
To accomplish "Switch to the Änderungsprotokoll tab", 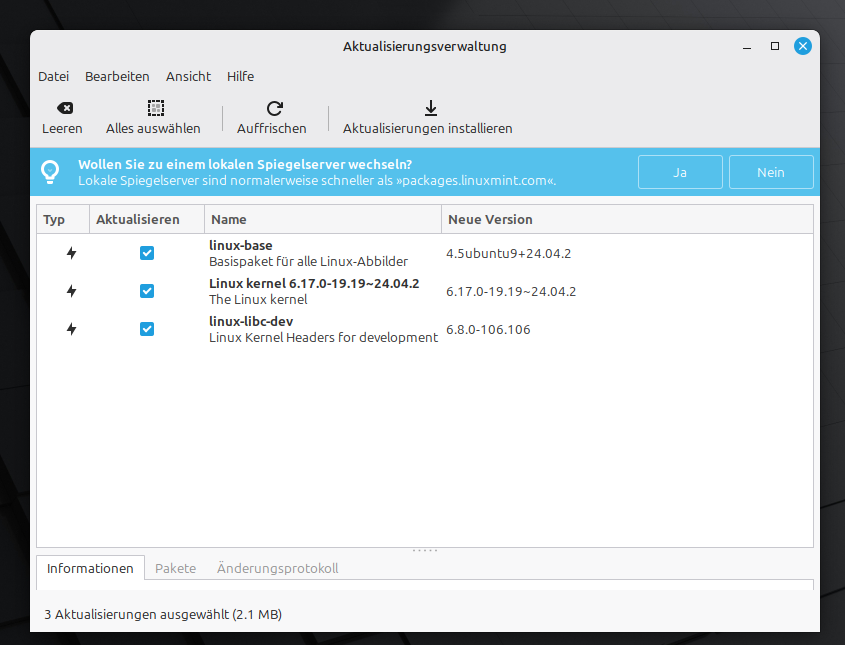I will pyautogui.click(x=278, y=568).
